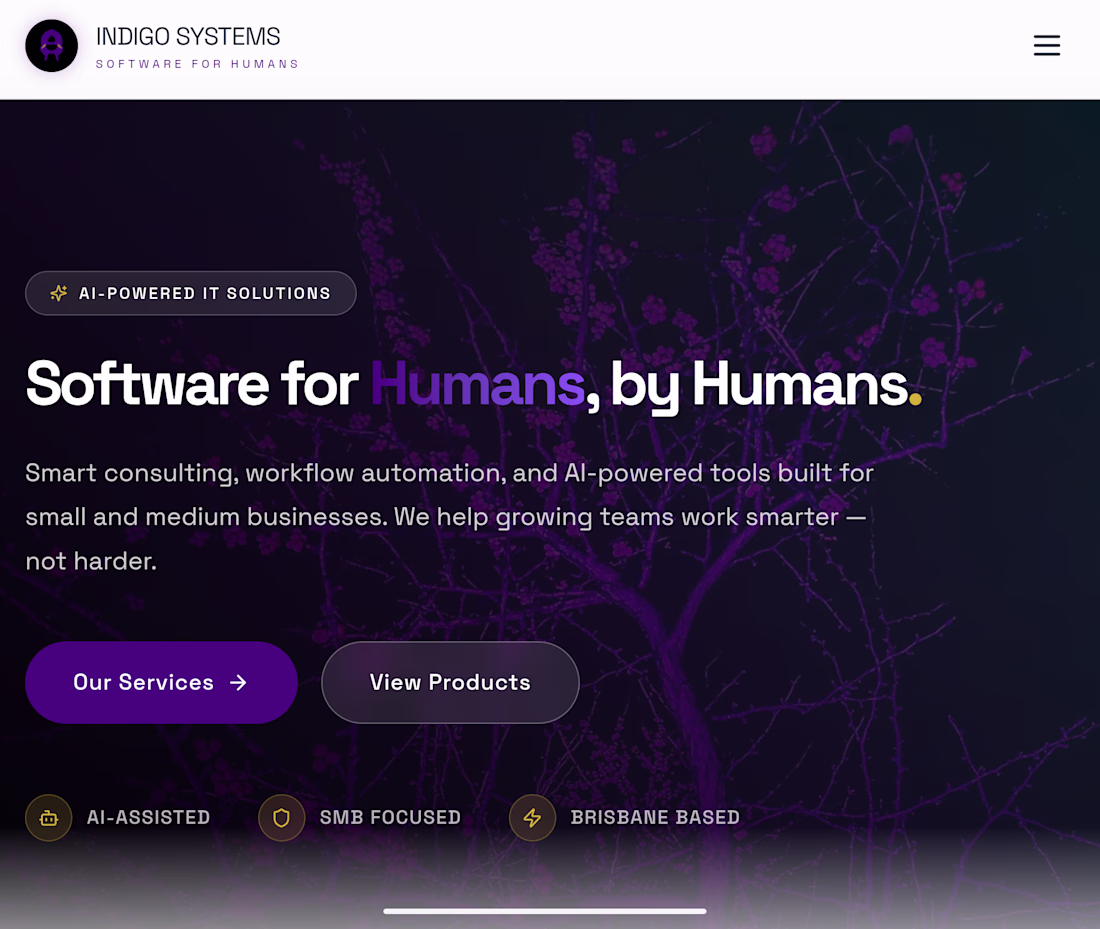The image size is (1100, 929).
Task: Open Our Services
Action: pos(161,682)
